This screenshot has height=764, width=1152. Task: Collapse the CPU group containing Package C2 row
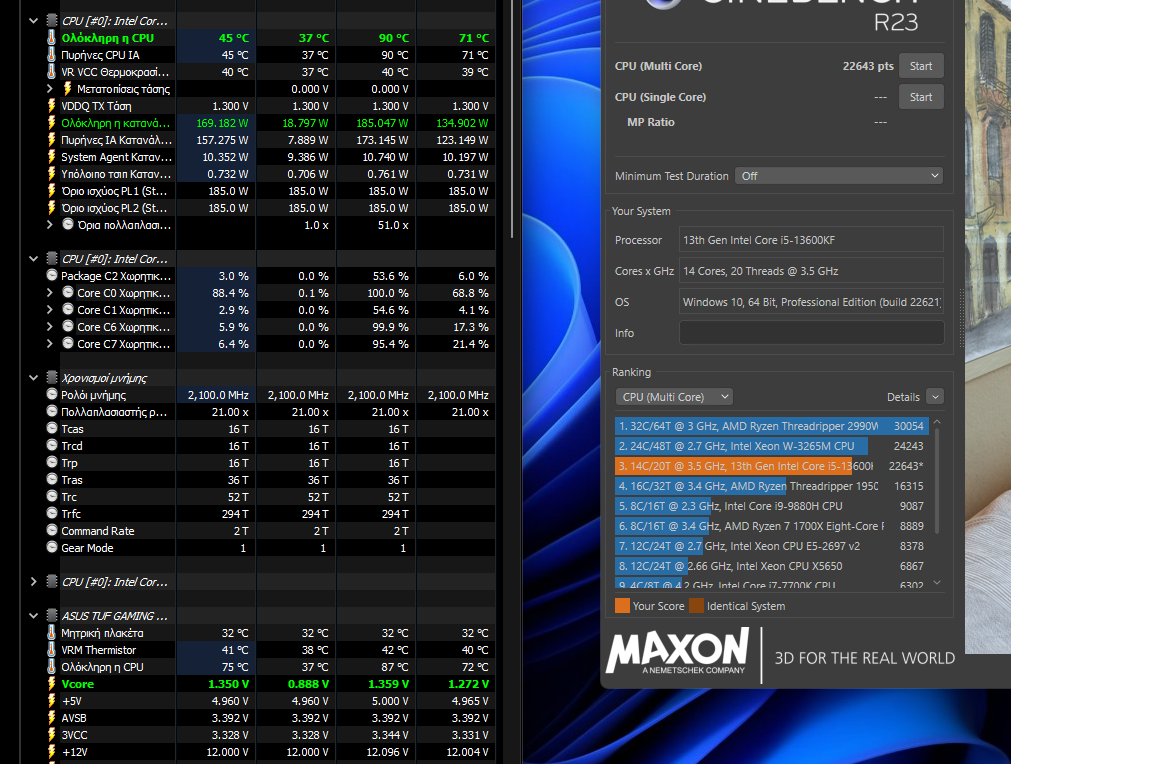point(33,259)
